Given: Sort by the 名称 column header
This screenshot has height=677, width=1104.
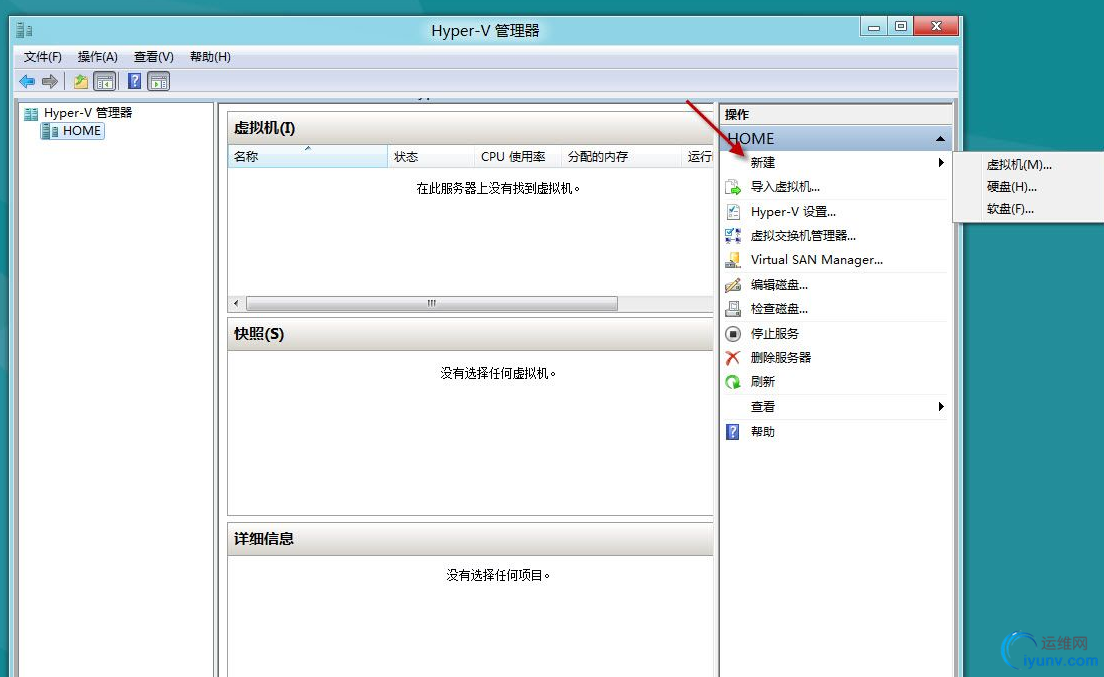Looking at the screenshot, I should point(308,156).
